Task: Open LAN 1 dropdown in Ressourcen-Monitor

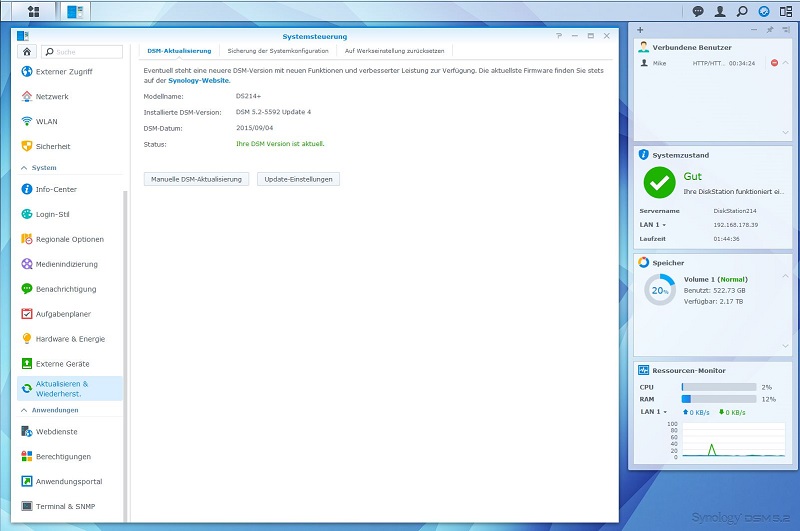Action: coord(654,412)
